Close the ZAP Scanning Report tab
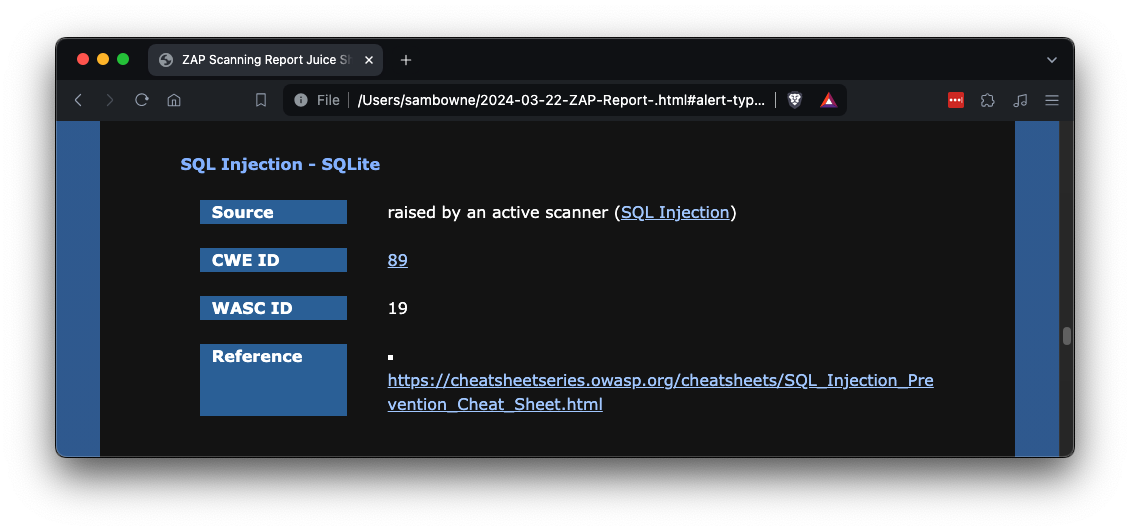The height and width of the screenshot is (531, 1130). 370,60
